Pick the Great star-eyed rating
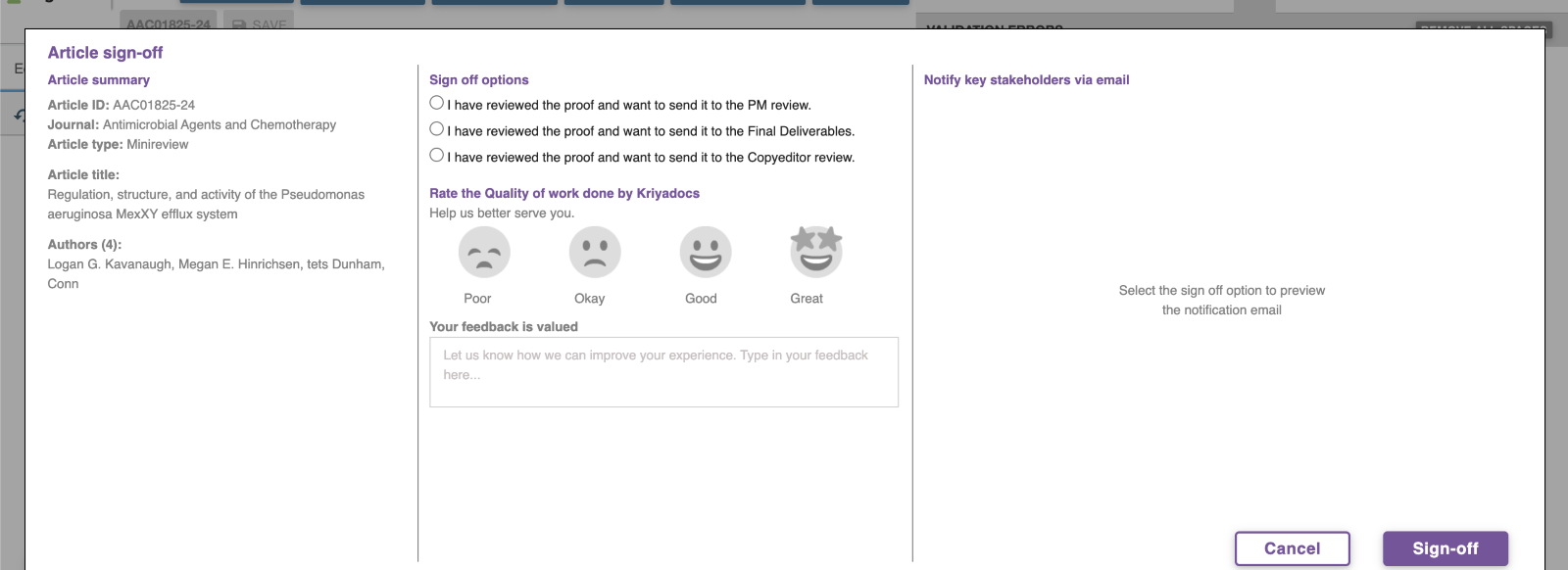This screenshot has height=570, width=1568. pyautogui.click(x=816, y=252)
